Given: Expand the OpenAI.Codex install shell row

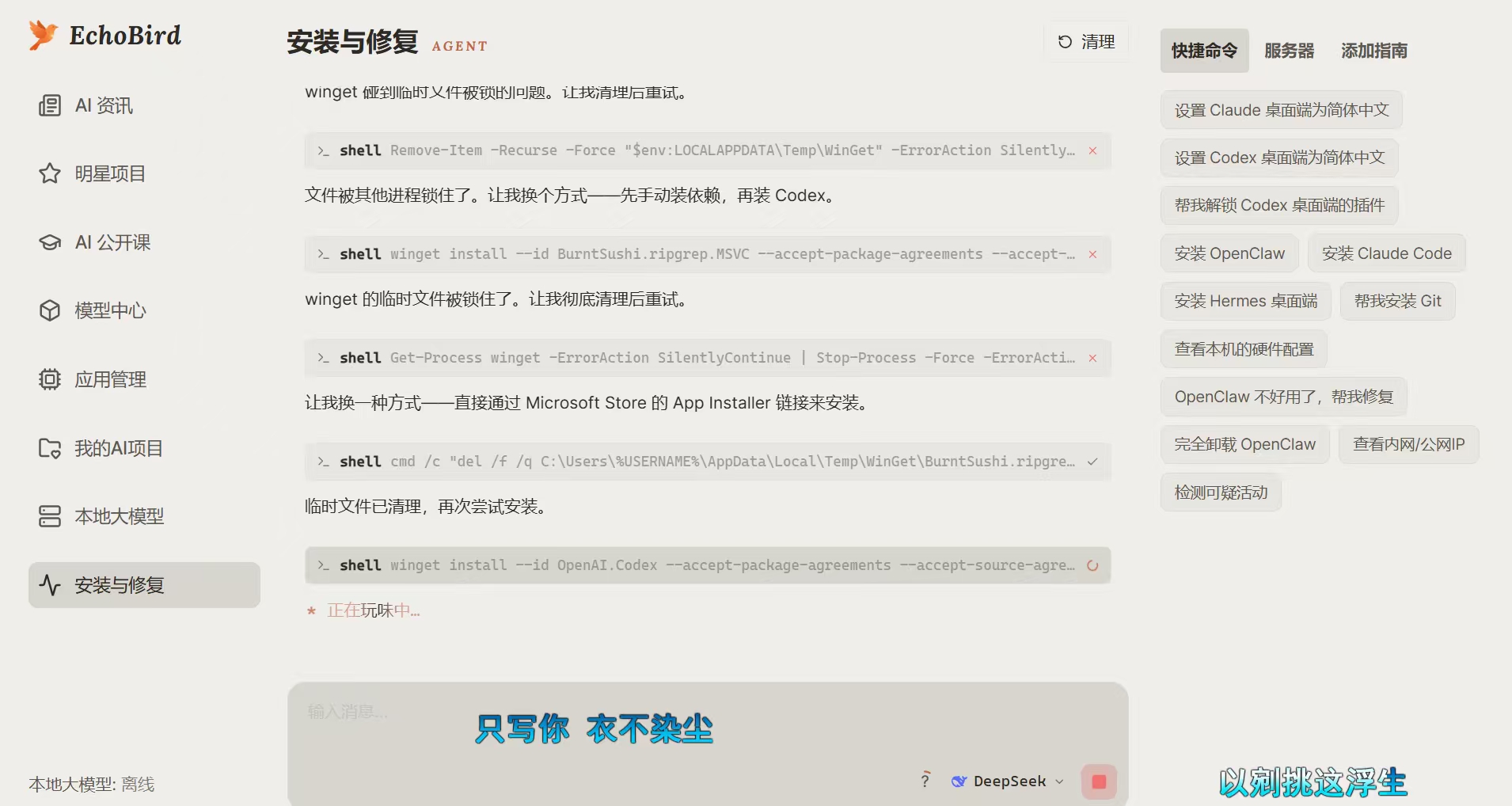Looking at the screenshot, I should [x=708, y=565].
